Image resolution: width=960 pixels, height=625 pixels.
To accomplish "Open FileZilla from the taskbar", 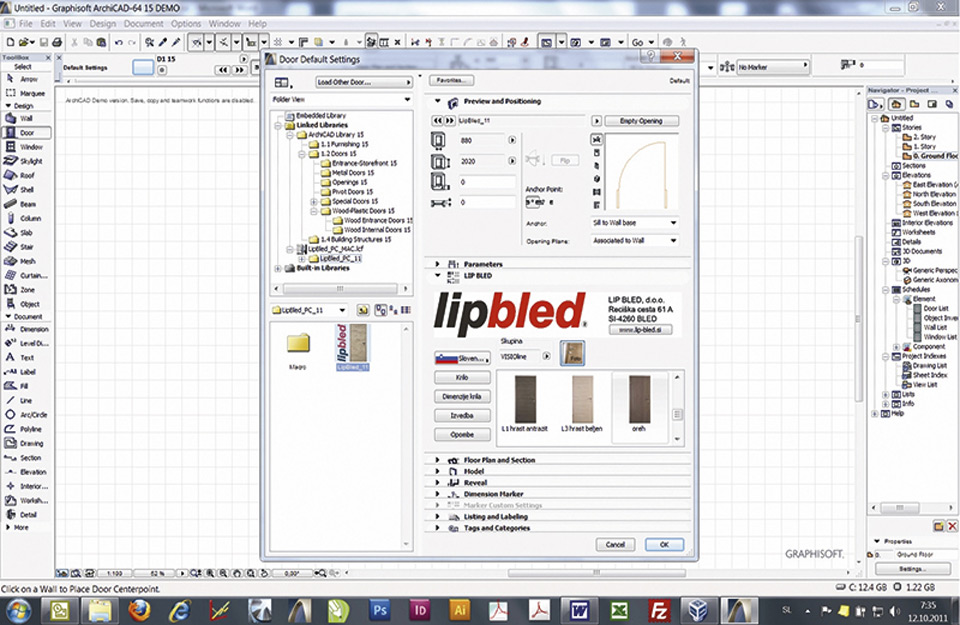I will pos(659,610).
